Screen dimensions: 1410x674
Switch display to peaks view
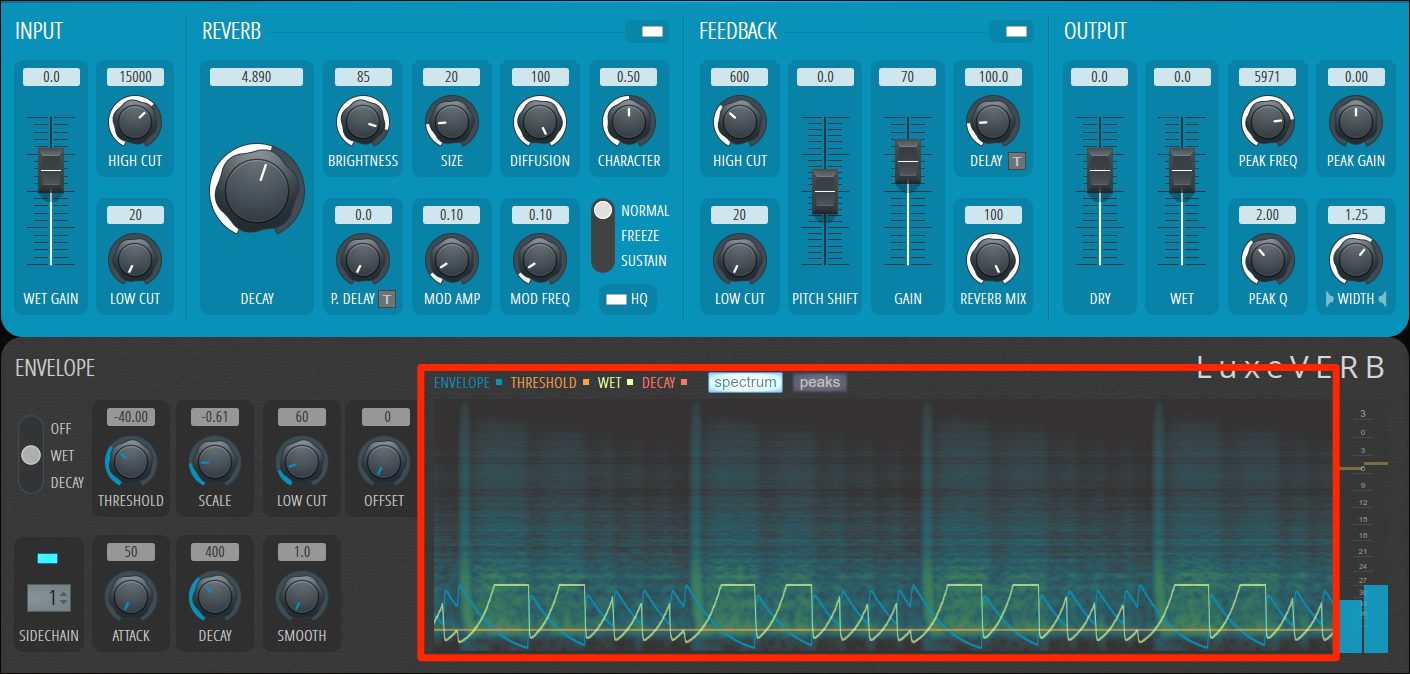tap(820, 382)
